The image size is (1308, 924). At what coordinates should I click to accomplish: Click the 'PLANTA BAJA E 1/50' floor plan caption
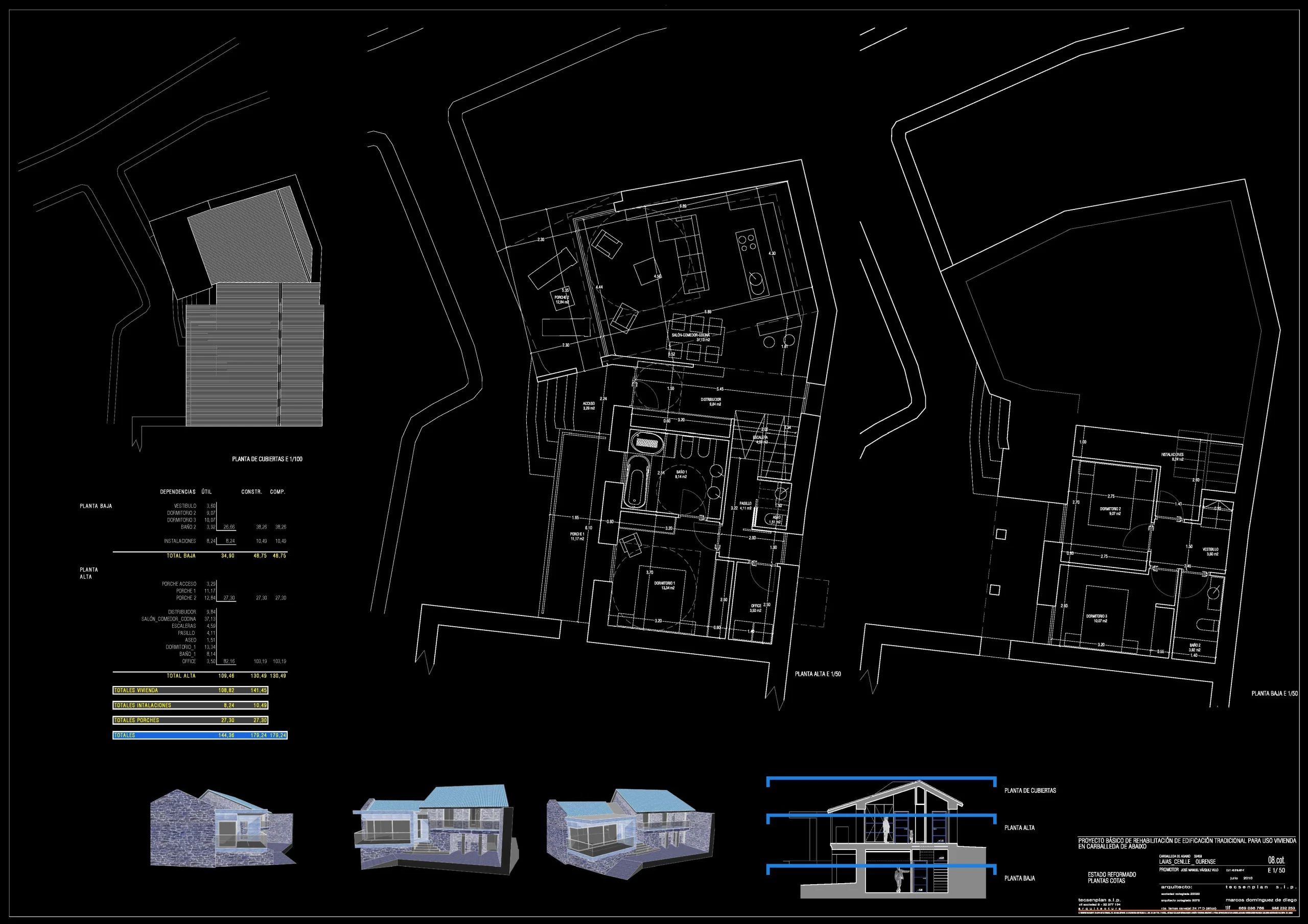(1274, 693)
